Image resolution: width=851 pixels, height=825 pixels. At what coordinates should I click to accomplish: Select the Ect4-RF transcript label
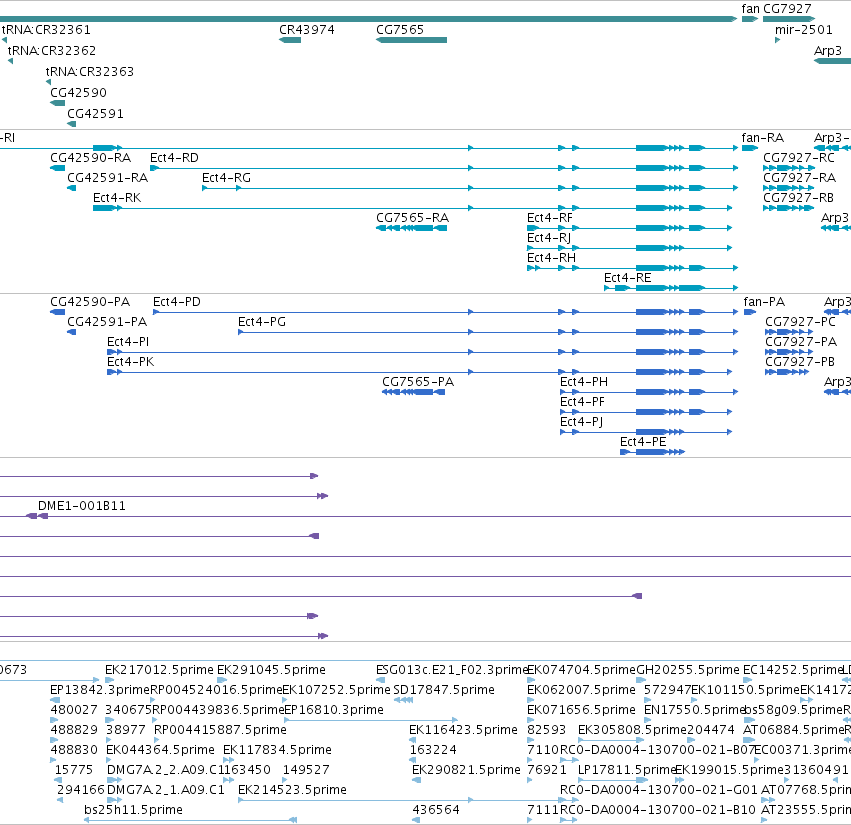tap(550, 218)
